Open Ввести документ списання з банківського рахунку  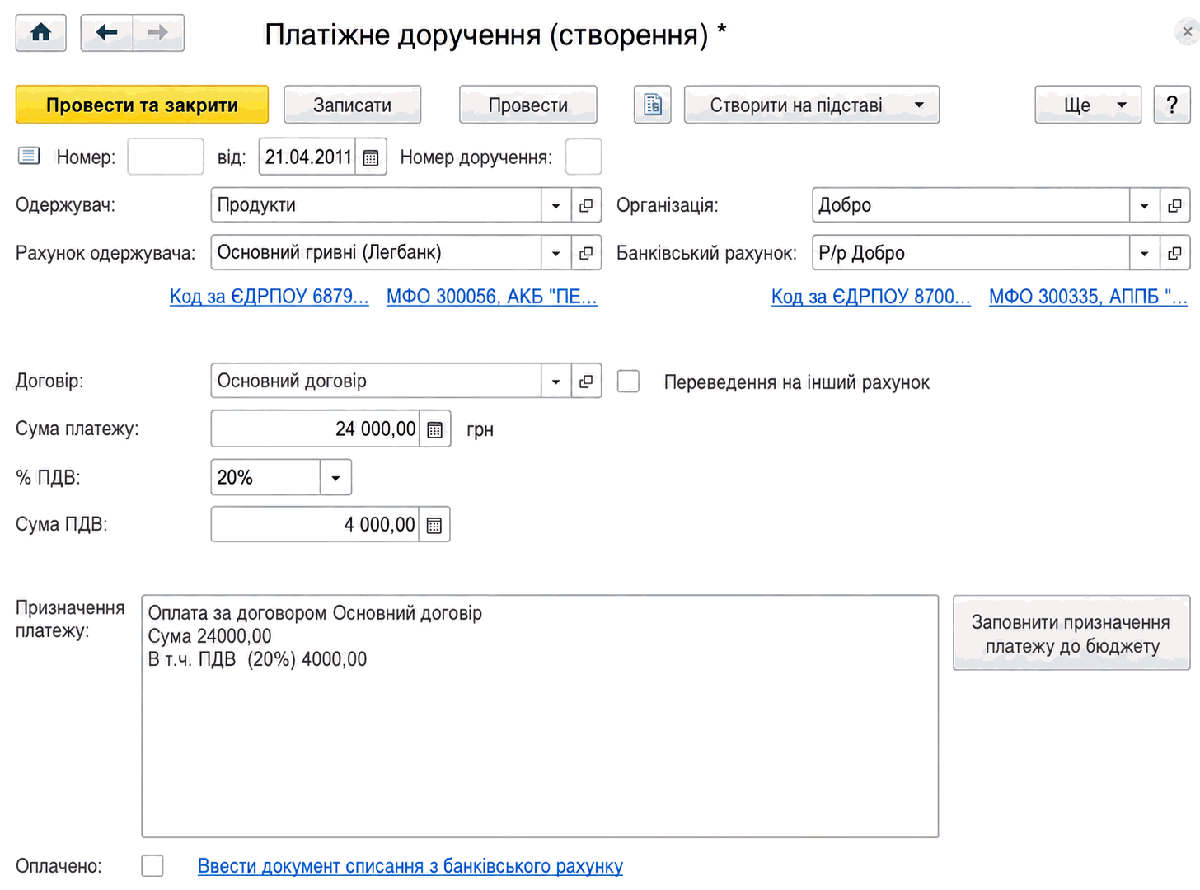[x=410, y=866]
